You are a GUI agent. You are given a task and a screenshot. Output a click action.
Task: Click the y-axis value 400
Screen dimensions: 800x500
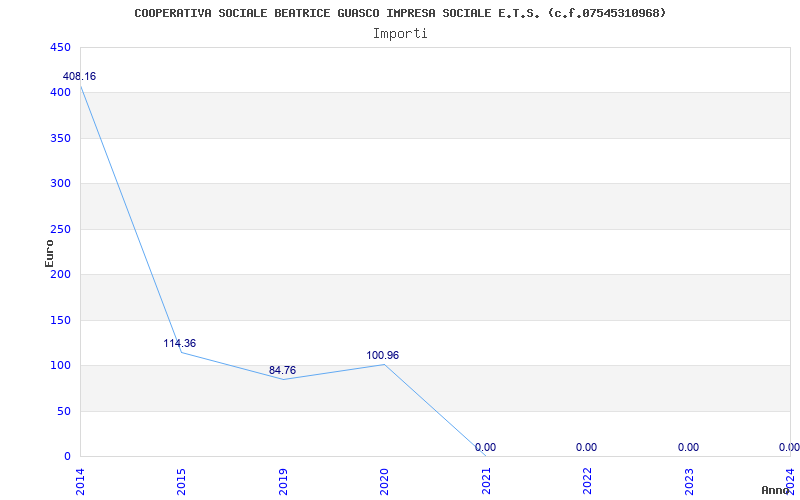(60, 93)
